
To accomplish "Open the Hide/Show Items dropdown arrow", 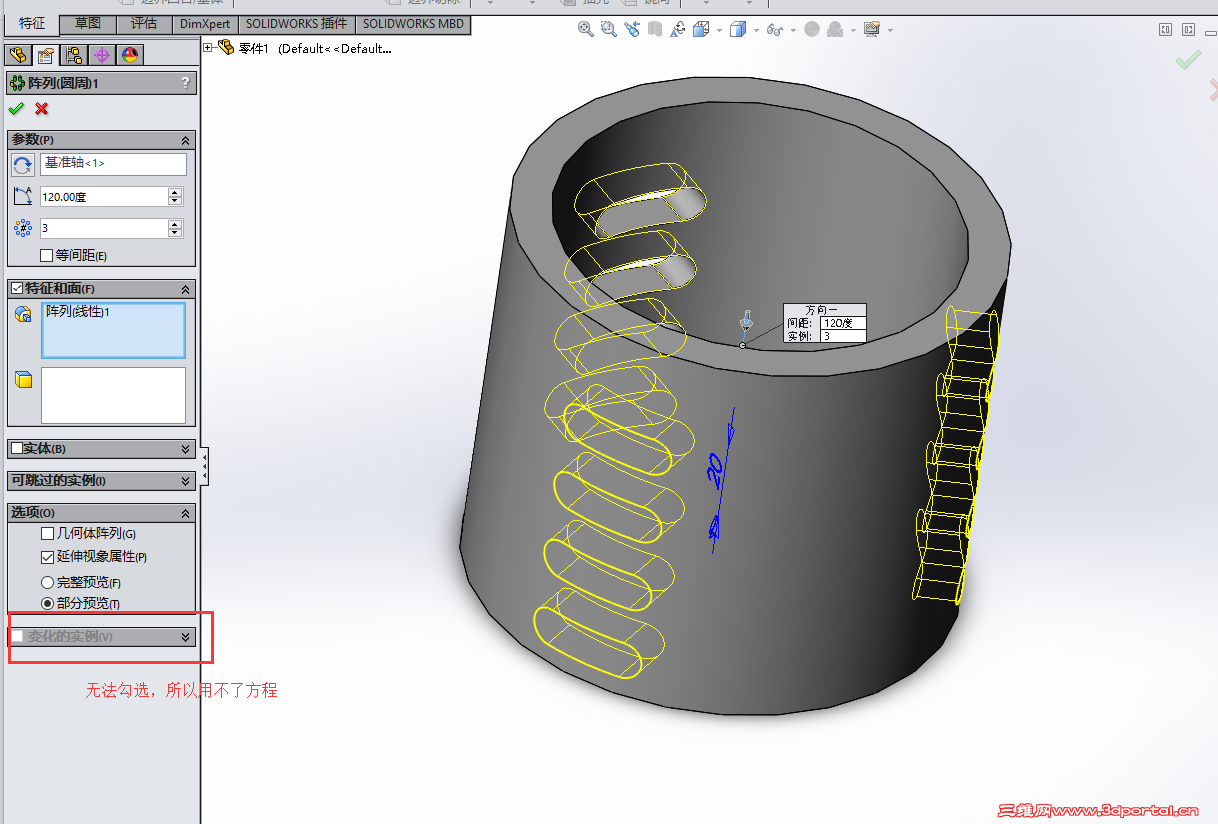I will click(x=792, y=30).
